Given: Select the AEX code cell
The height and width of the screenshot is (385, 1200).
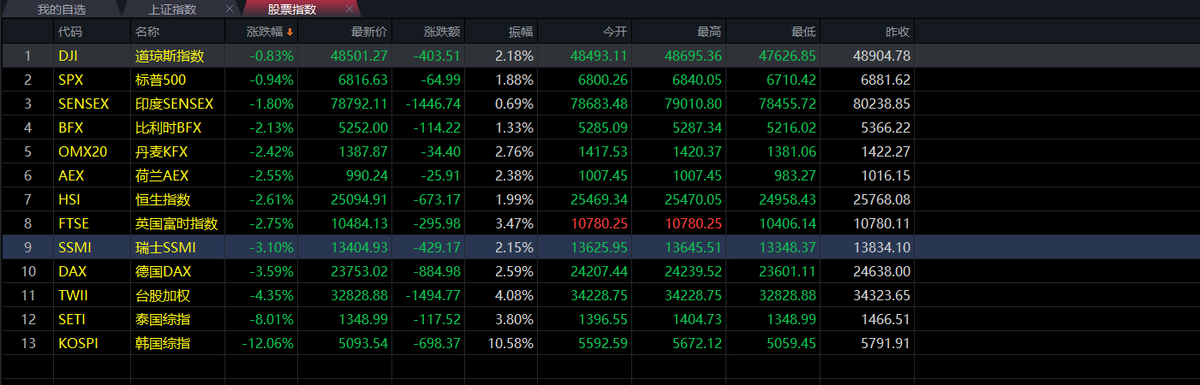Looking at the screenshot, I should click(x=70, y=175).
